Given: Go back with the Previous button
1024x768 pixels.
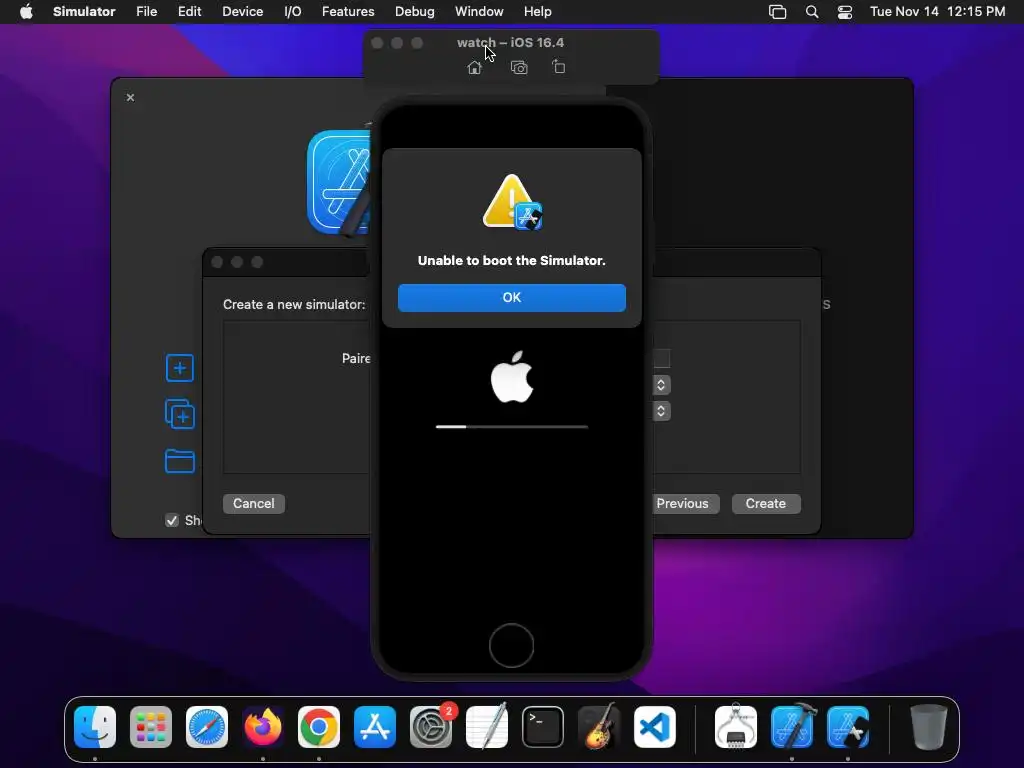Looking at the screenshot, I should click(x=682, y=504).
